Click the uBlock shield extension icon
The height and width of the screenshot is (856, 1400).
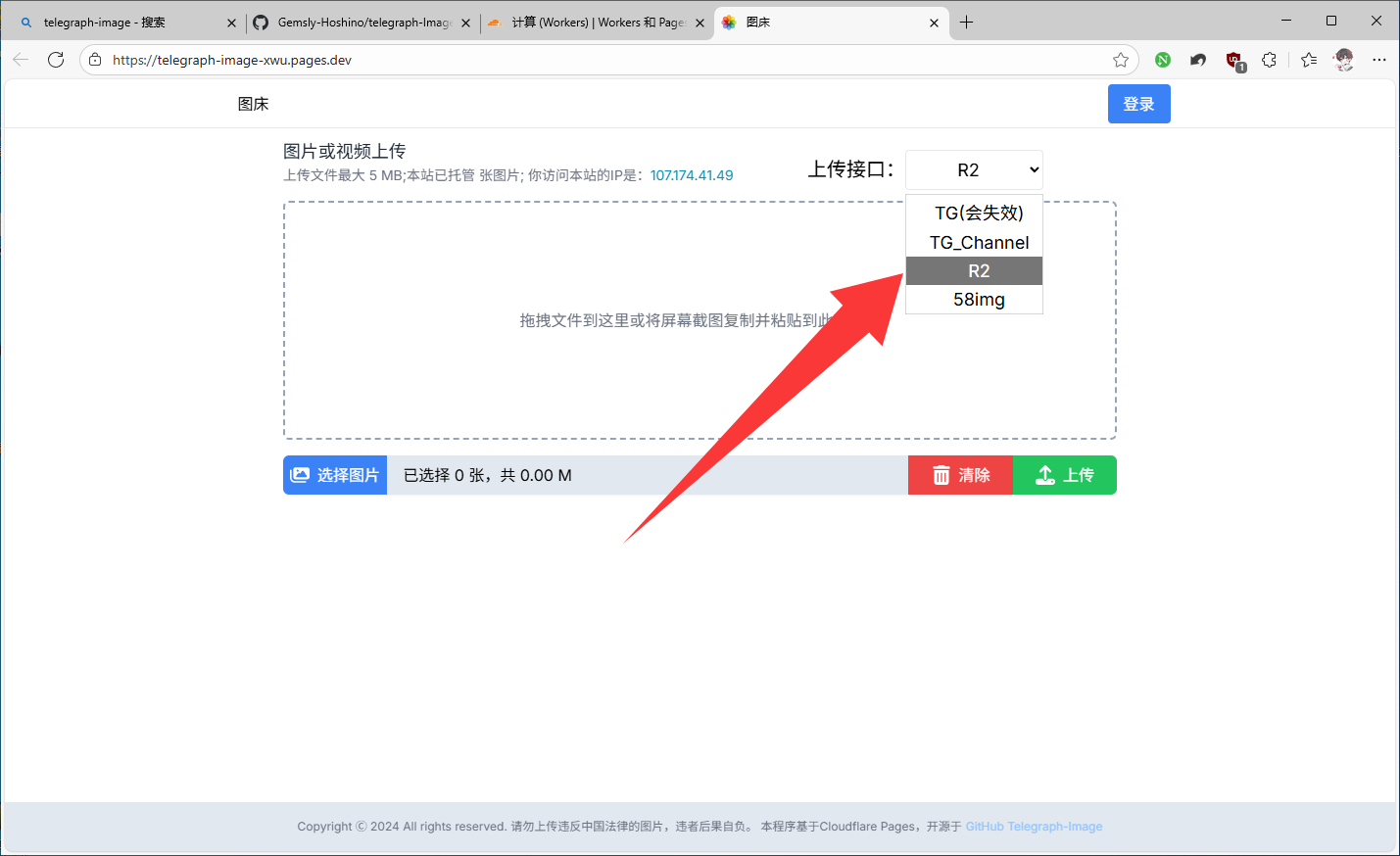click(1234, 61)
